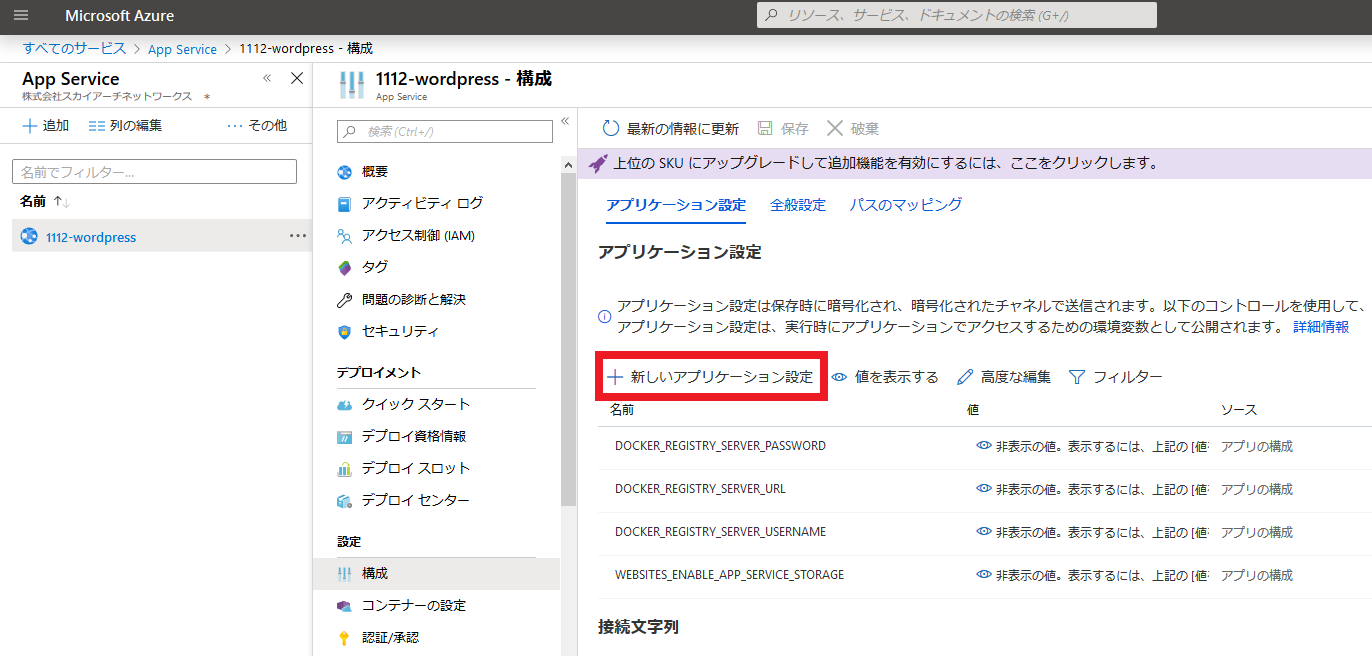1372x656 pixels.
Task: Collapse the App Service list panel
Action: coord(267,78)
